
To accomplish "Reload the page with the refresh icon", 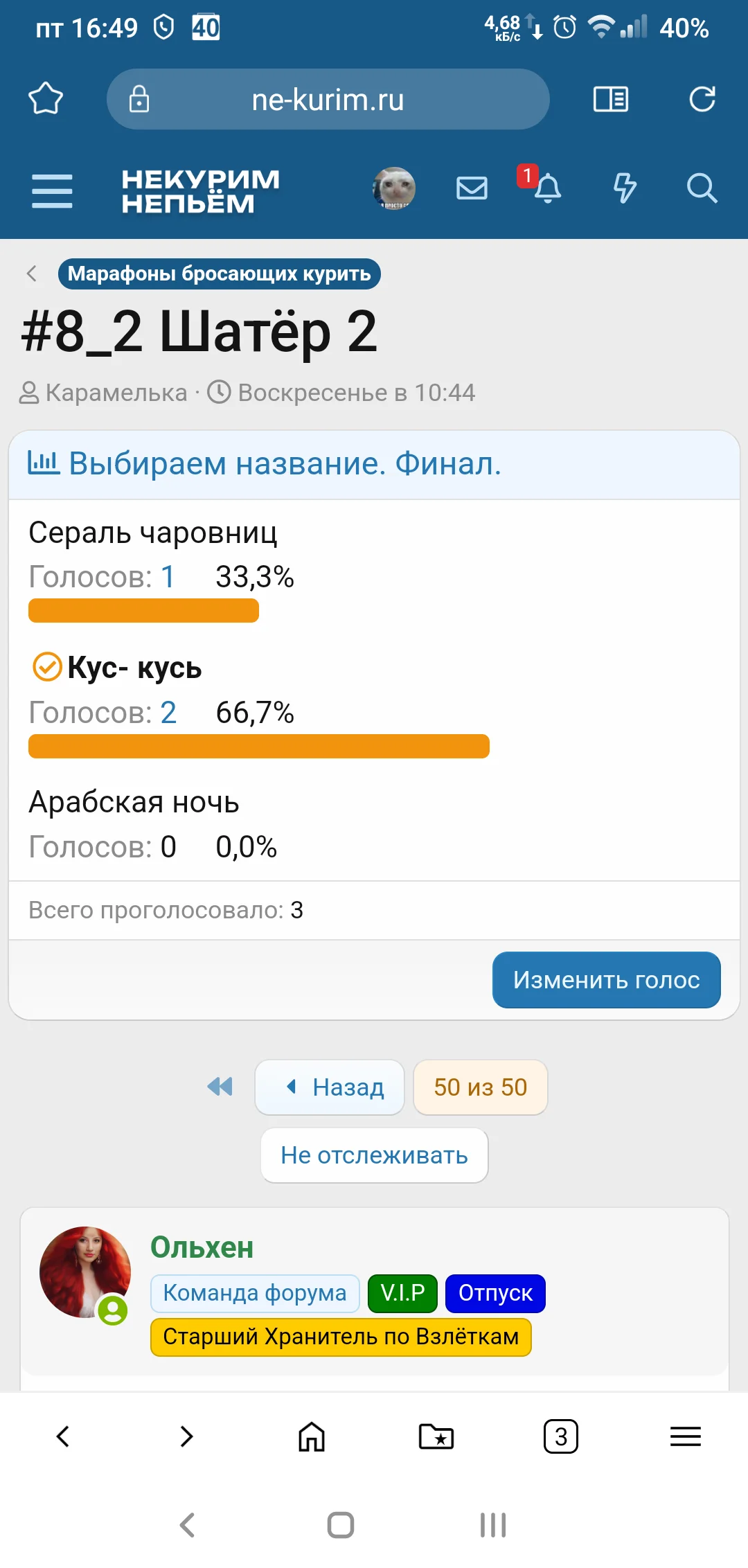I will pyautogui.click(x=702, y=99).
